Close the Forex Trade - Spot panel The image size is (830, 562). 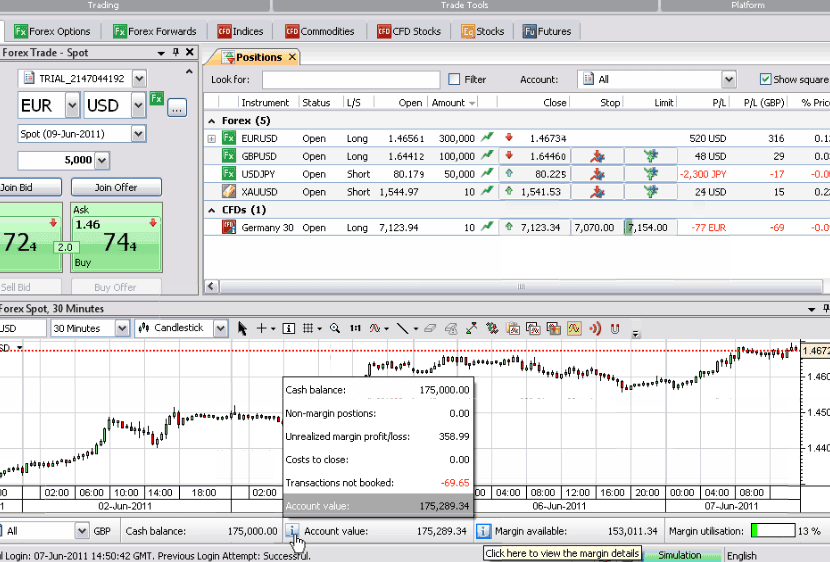tap(190, 52)
